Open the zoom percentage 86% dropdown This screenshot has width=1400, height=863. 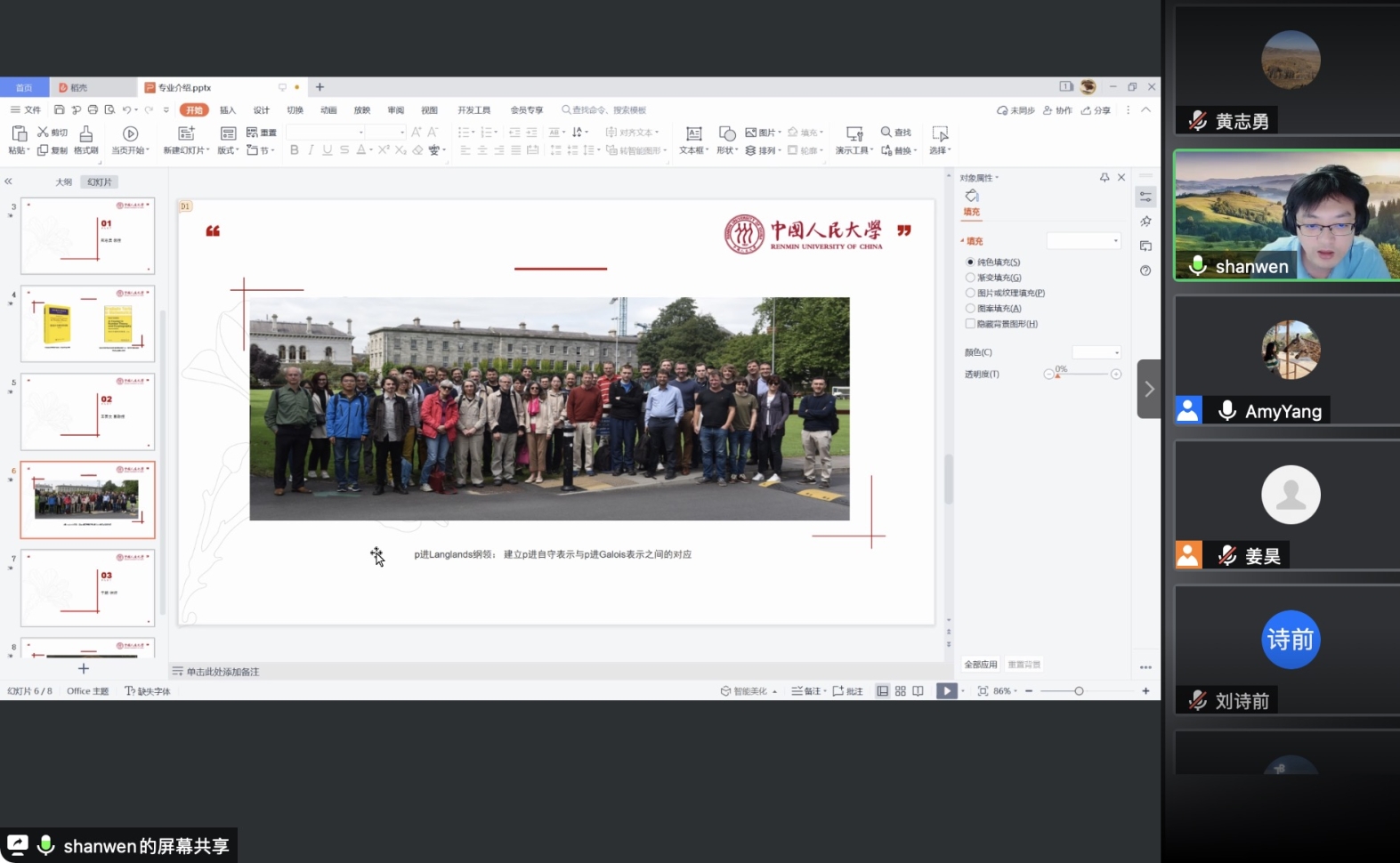1005,691
